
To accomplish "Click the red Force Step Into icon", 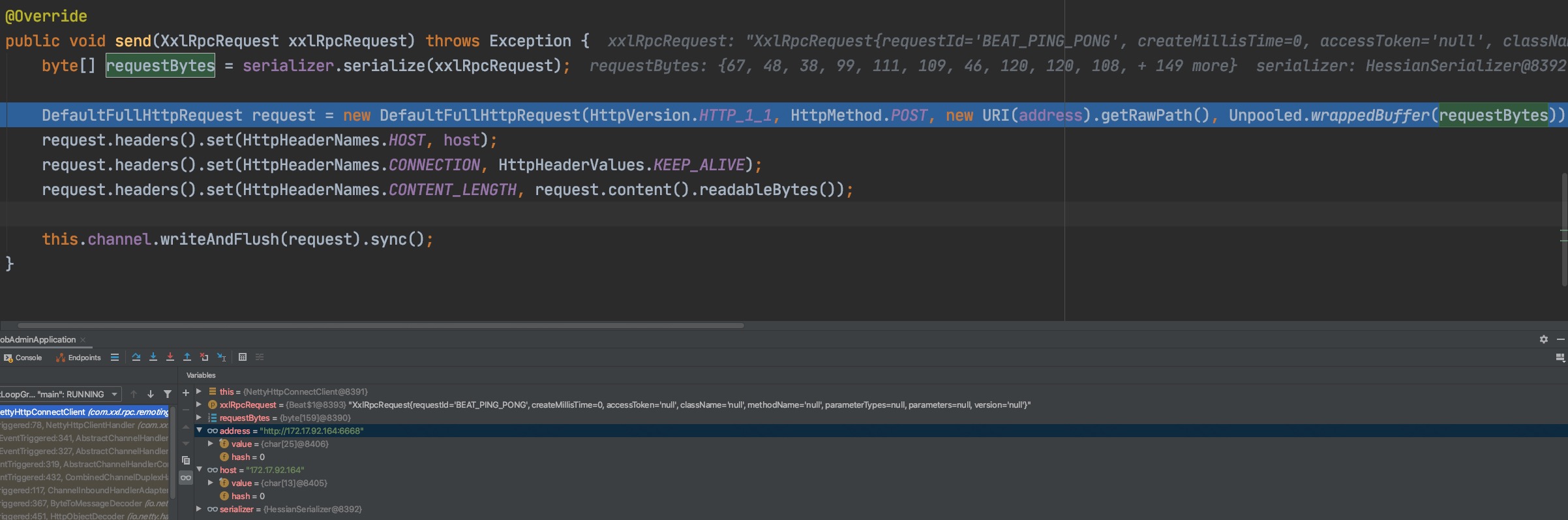I will [170, 357].
